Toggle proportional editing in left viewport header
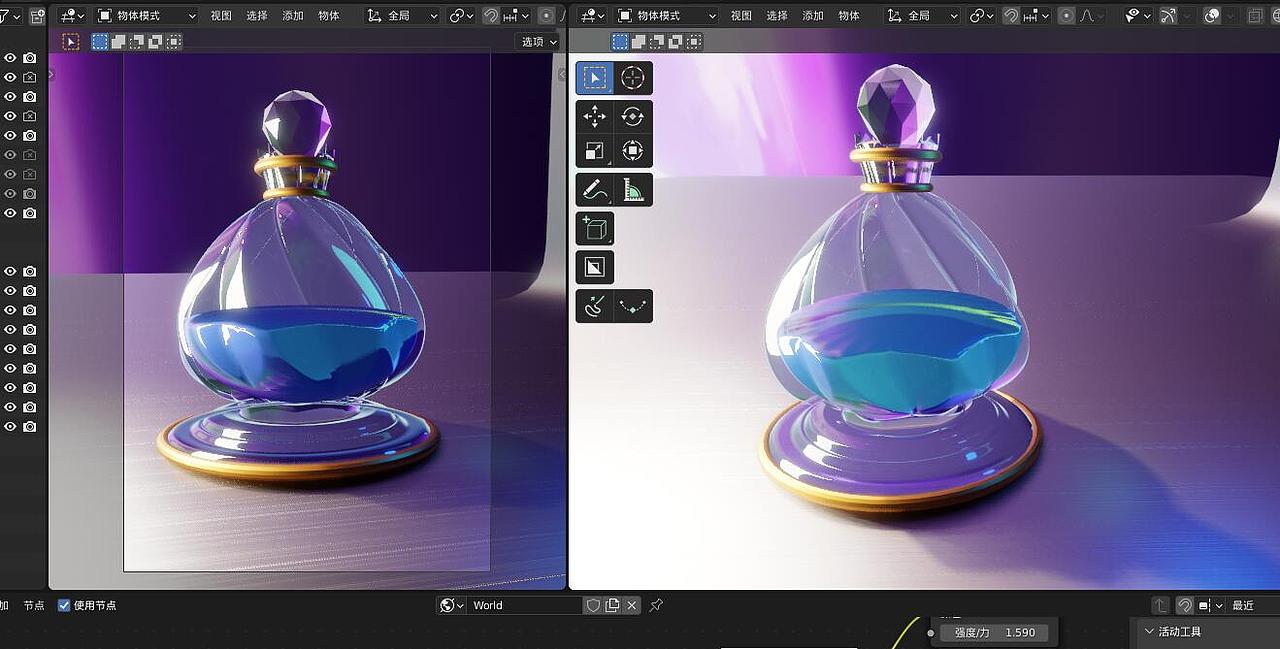This screenshot has height=649, width=1280. [x=546, y=16]
